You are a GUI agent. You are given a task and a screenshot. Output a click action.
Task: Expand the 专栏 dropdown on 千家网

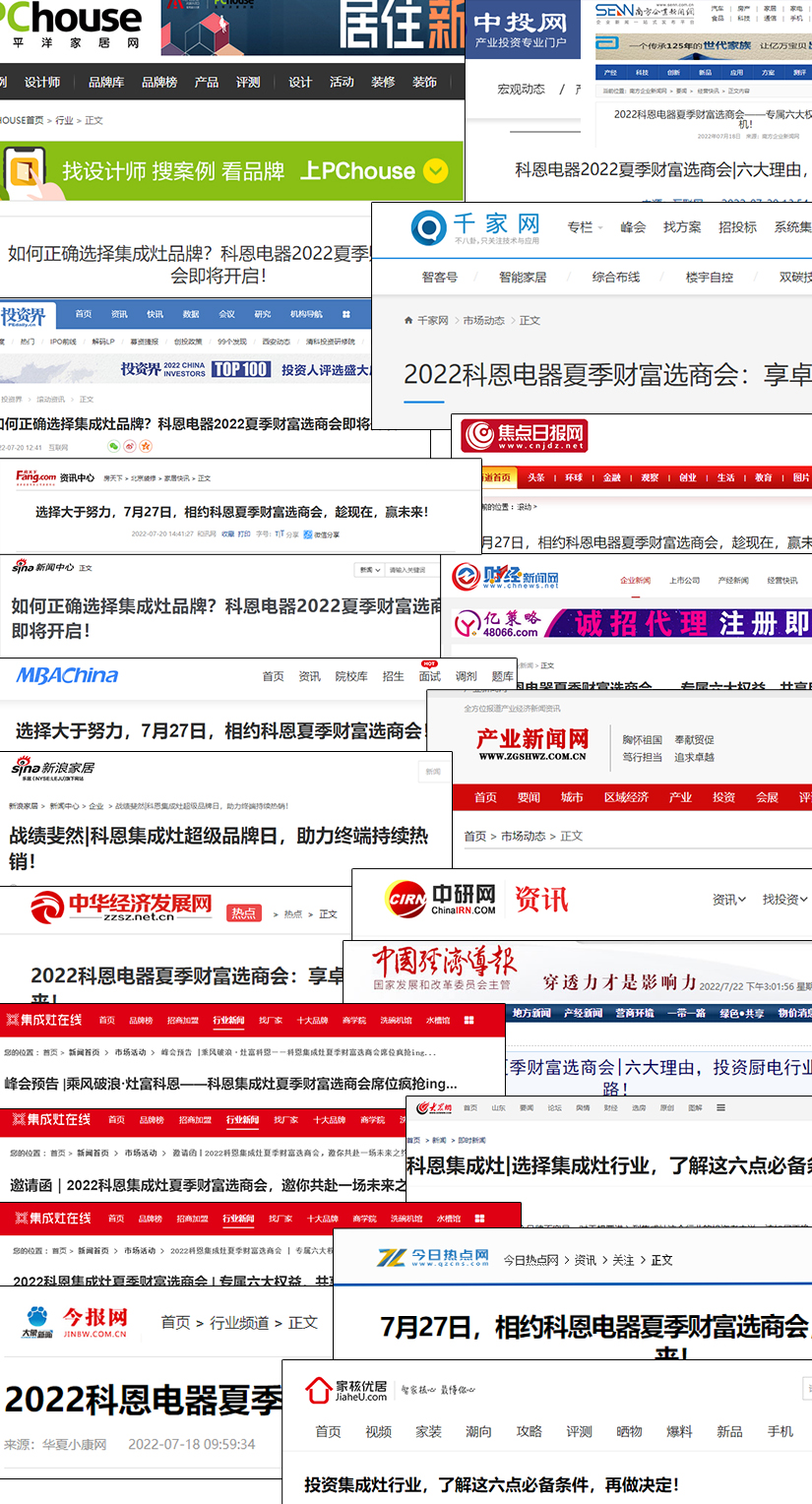tap(585, 227)
